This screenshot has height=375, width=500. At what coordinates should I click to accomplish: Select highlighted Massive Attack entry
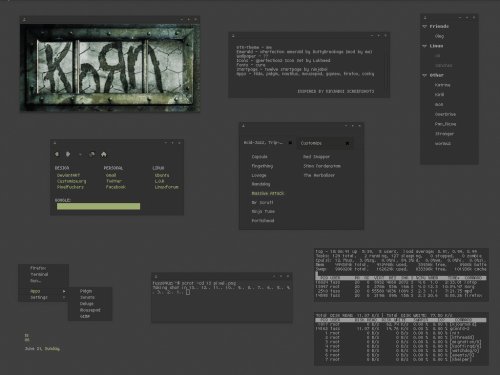point(268,193)
